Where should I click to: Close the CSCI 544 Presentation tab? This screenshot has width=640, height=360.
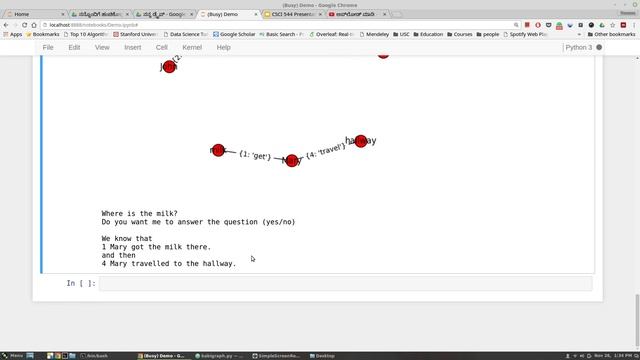(320, 14)
